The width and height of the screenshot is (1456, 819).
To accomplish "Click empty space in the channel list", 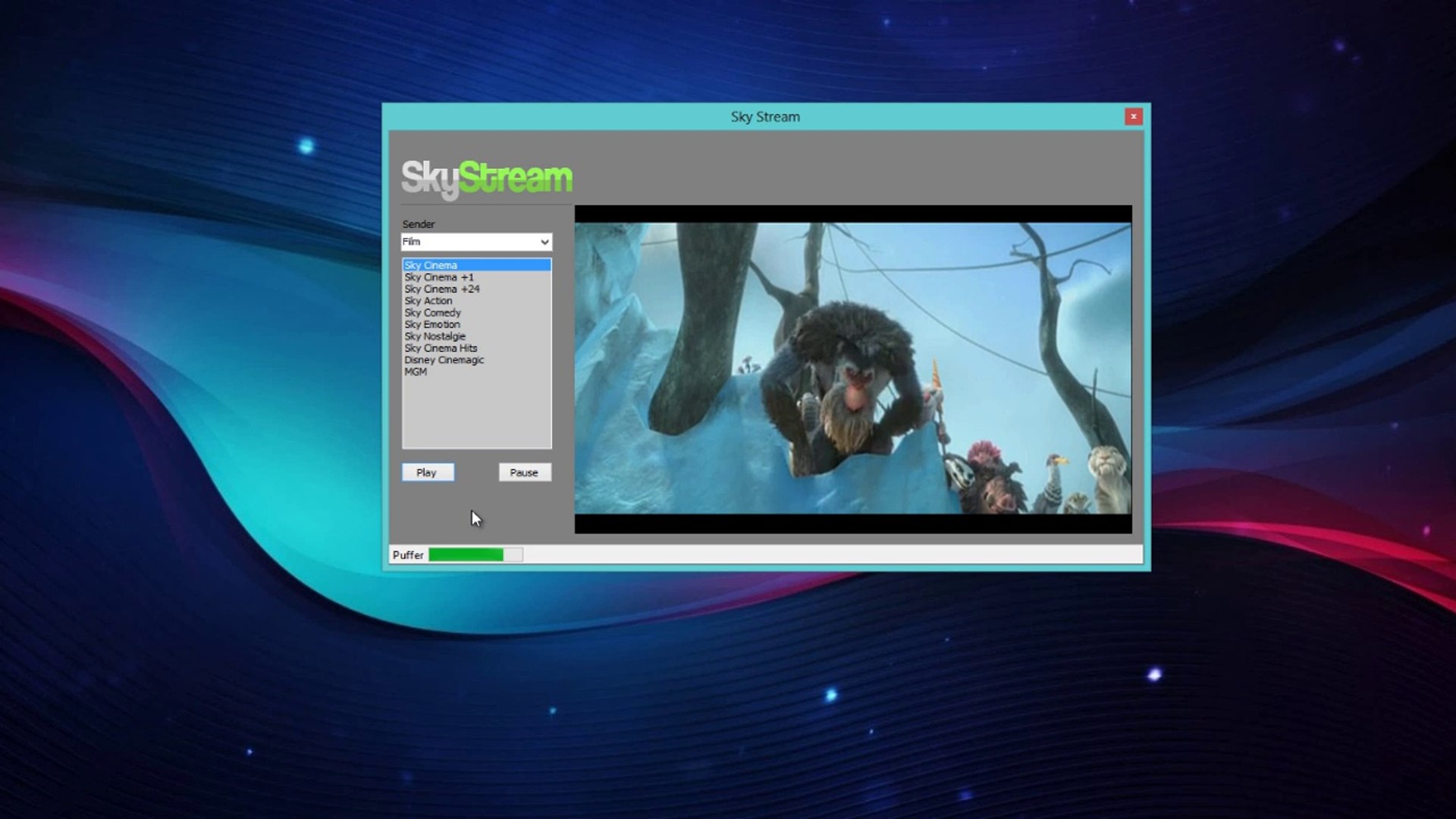I will tap(476, 413).
